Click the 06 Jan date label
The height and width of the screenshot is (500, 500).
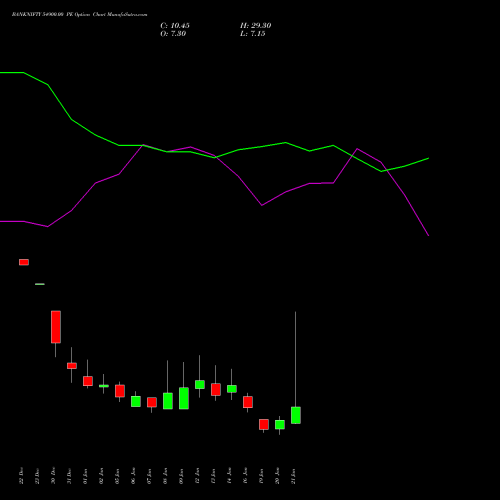[x=134, y=476]
